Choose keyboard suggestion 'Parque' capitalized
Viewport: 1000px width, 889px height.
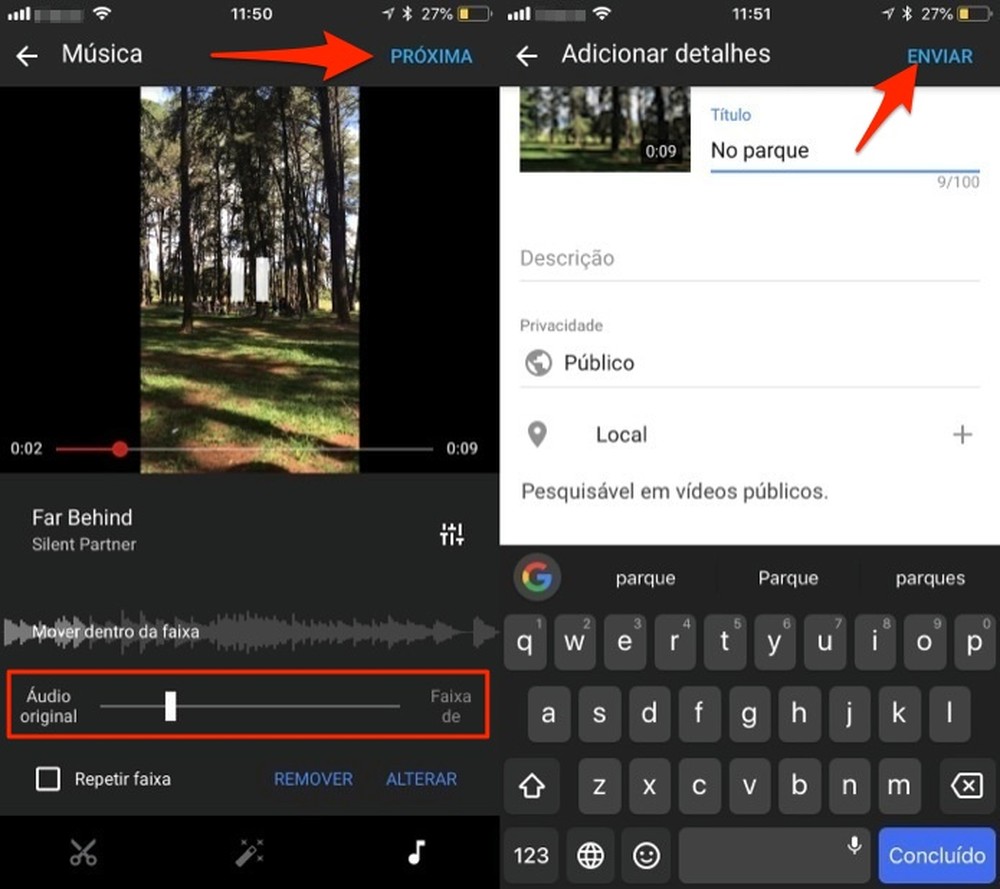[x=788, y=578]
